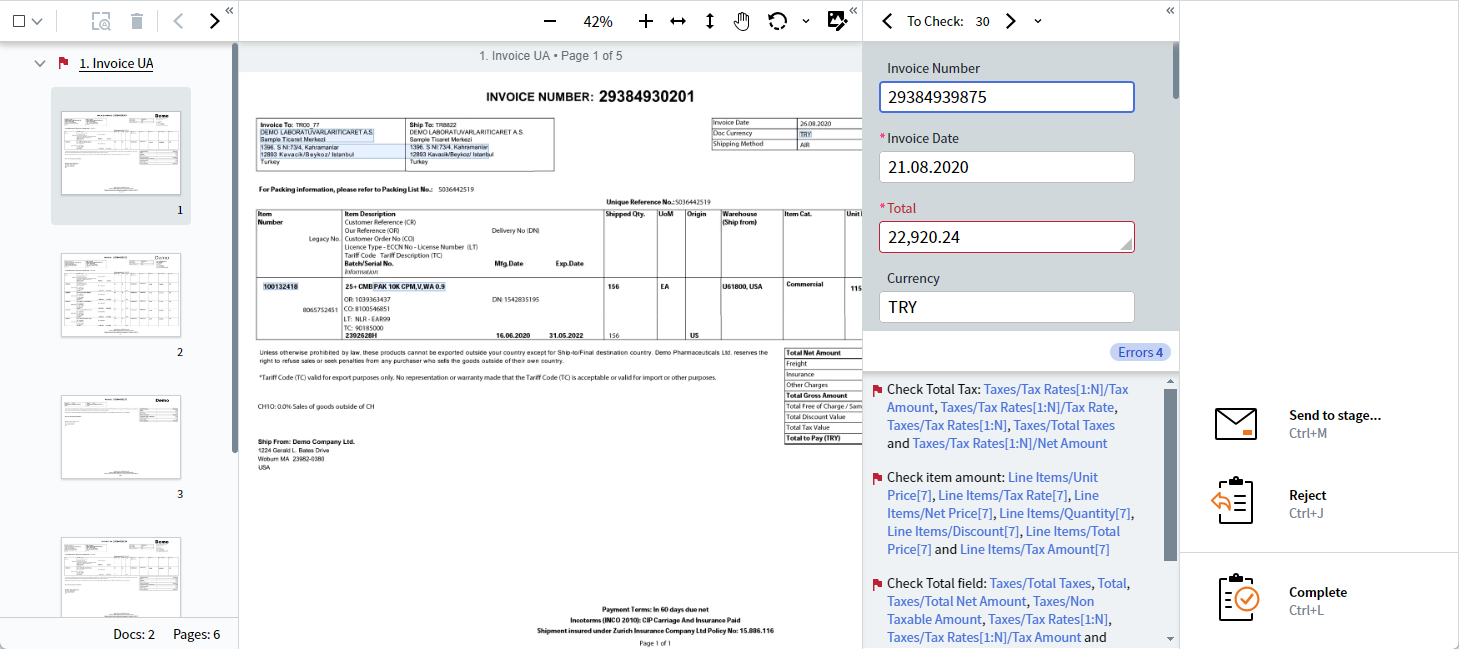Select page 3 thumbnail
Image resolution: width=1459 pixels, height=649 pixels.
[121, 437]
